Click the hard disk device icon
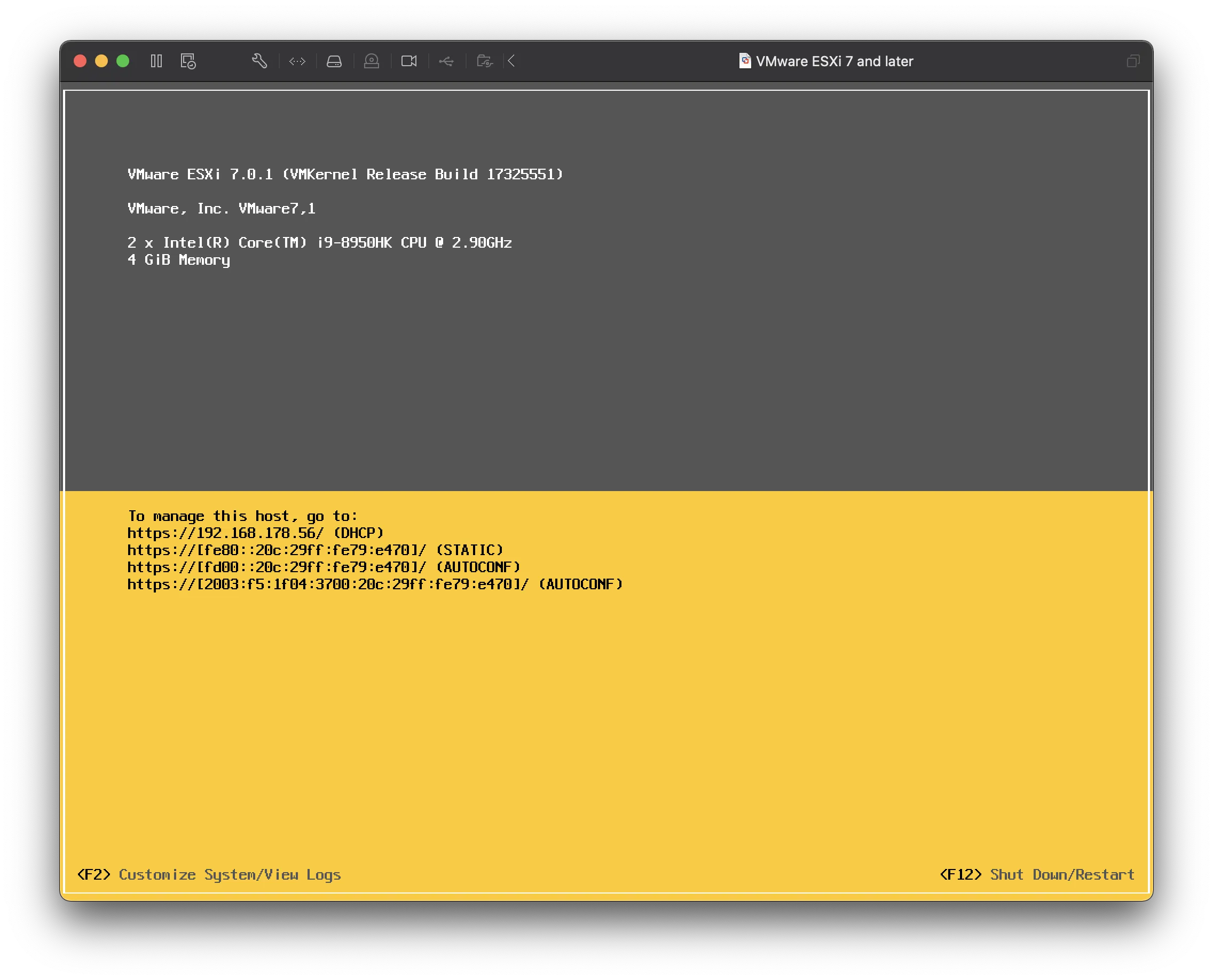The width and height of the screenshot is (1213, 980). (334, 61)
